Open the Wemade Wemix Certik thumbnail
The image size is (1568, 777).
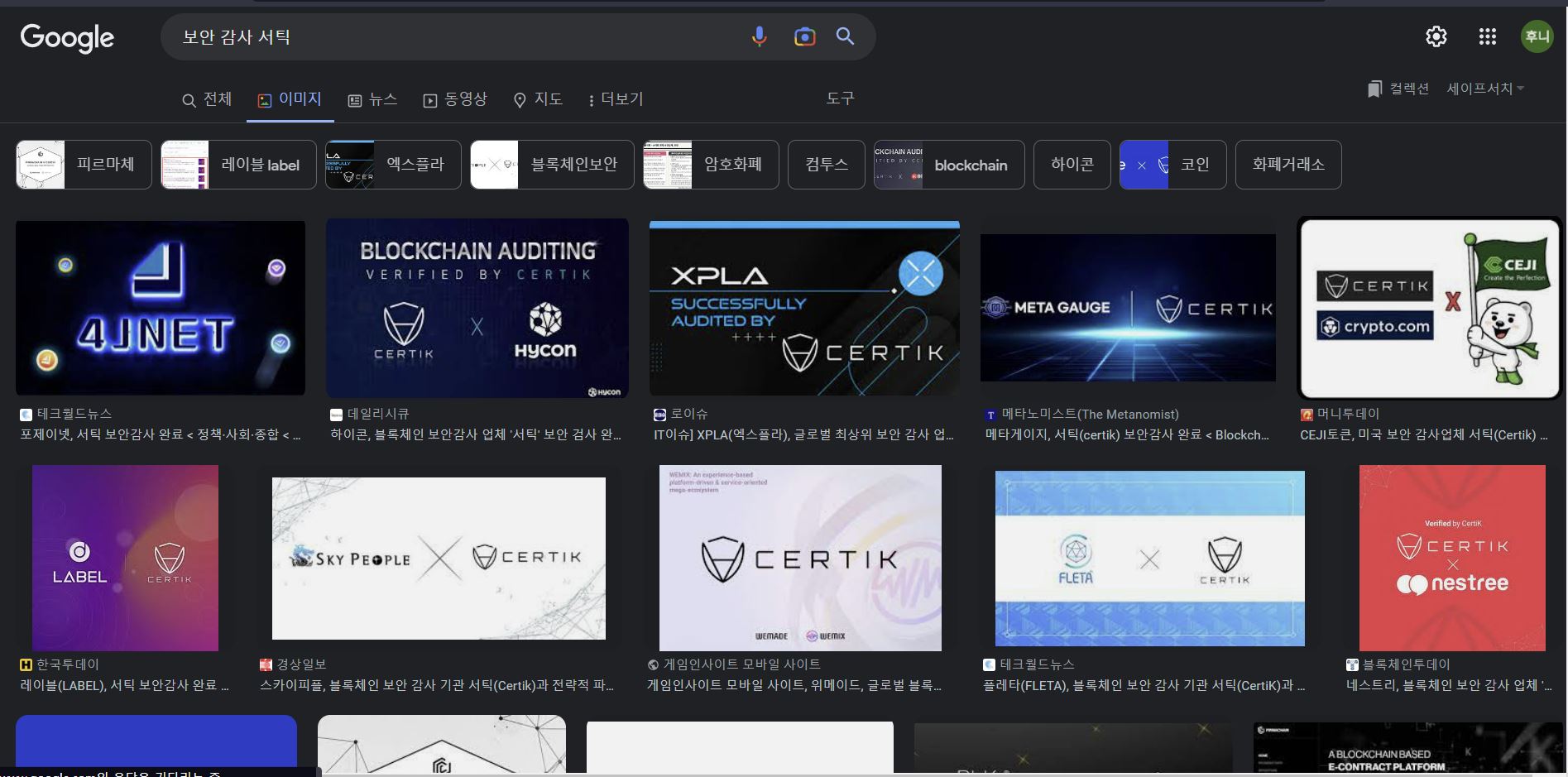pos(800,558)
